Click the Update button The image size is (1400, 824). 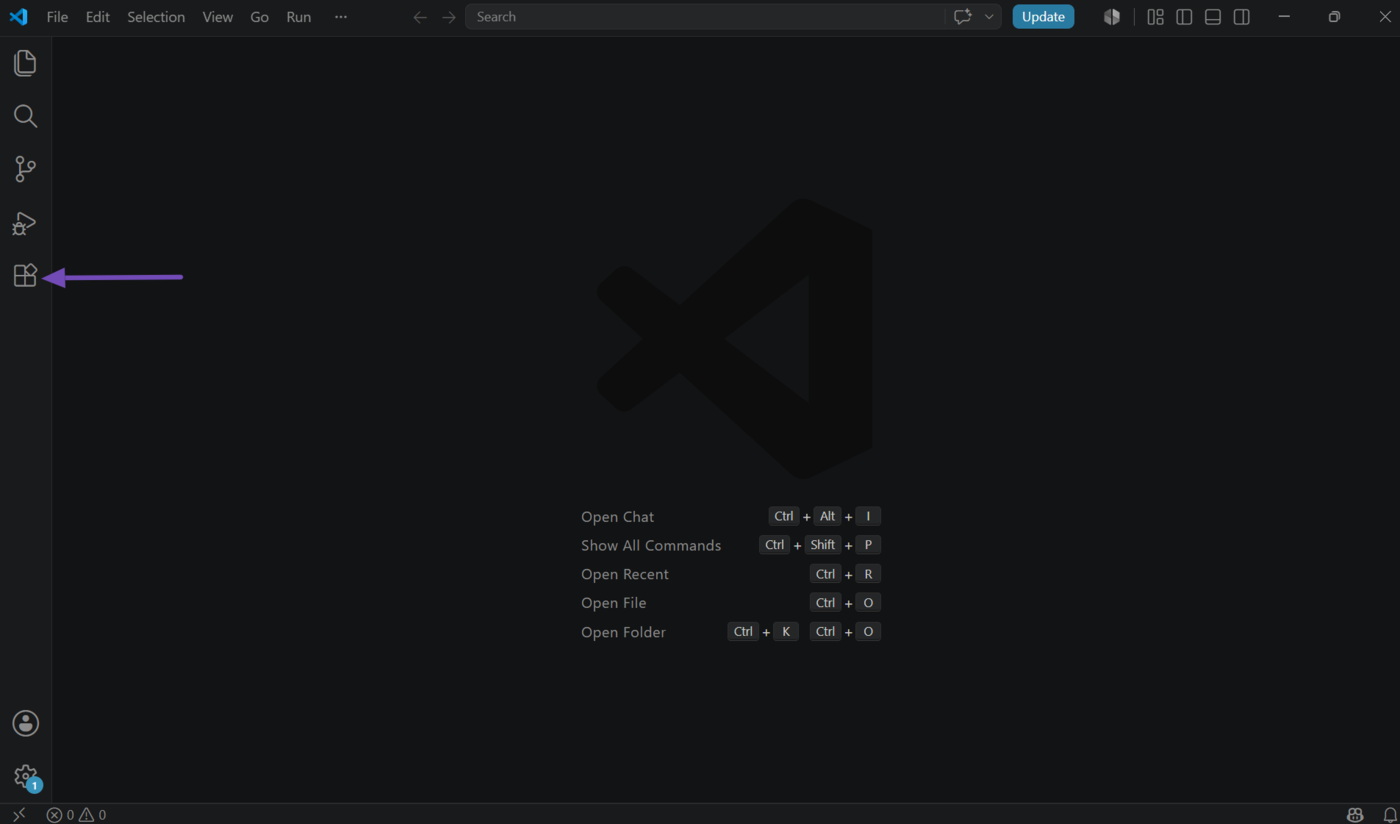click(x=1043, y=17)
